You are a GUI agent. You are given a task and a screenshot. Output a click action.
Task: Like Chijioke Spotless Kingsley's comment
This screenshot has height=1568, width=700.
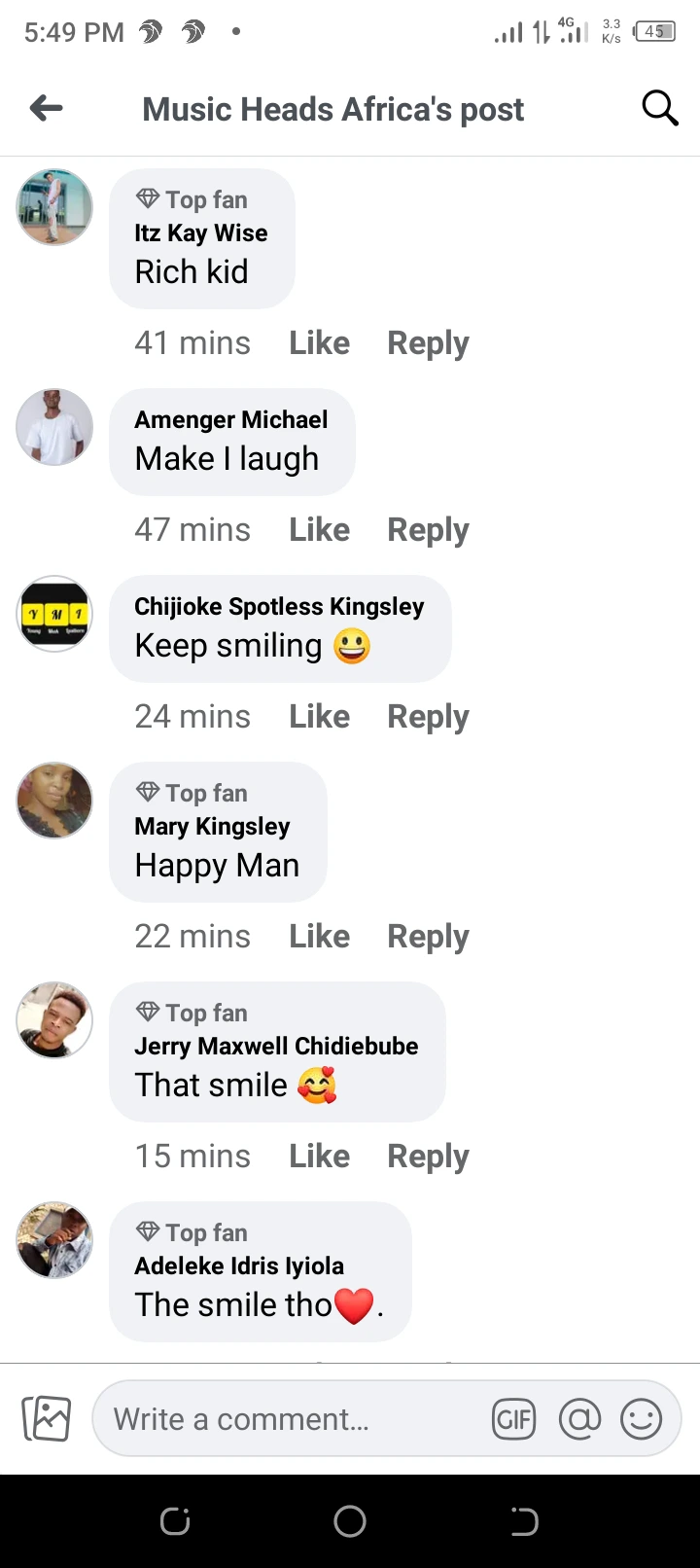point(319,717)
